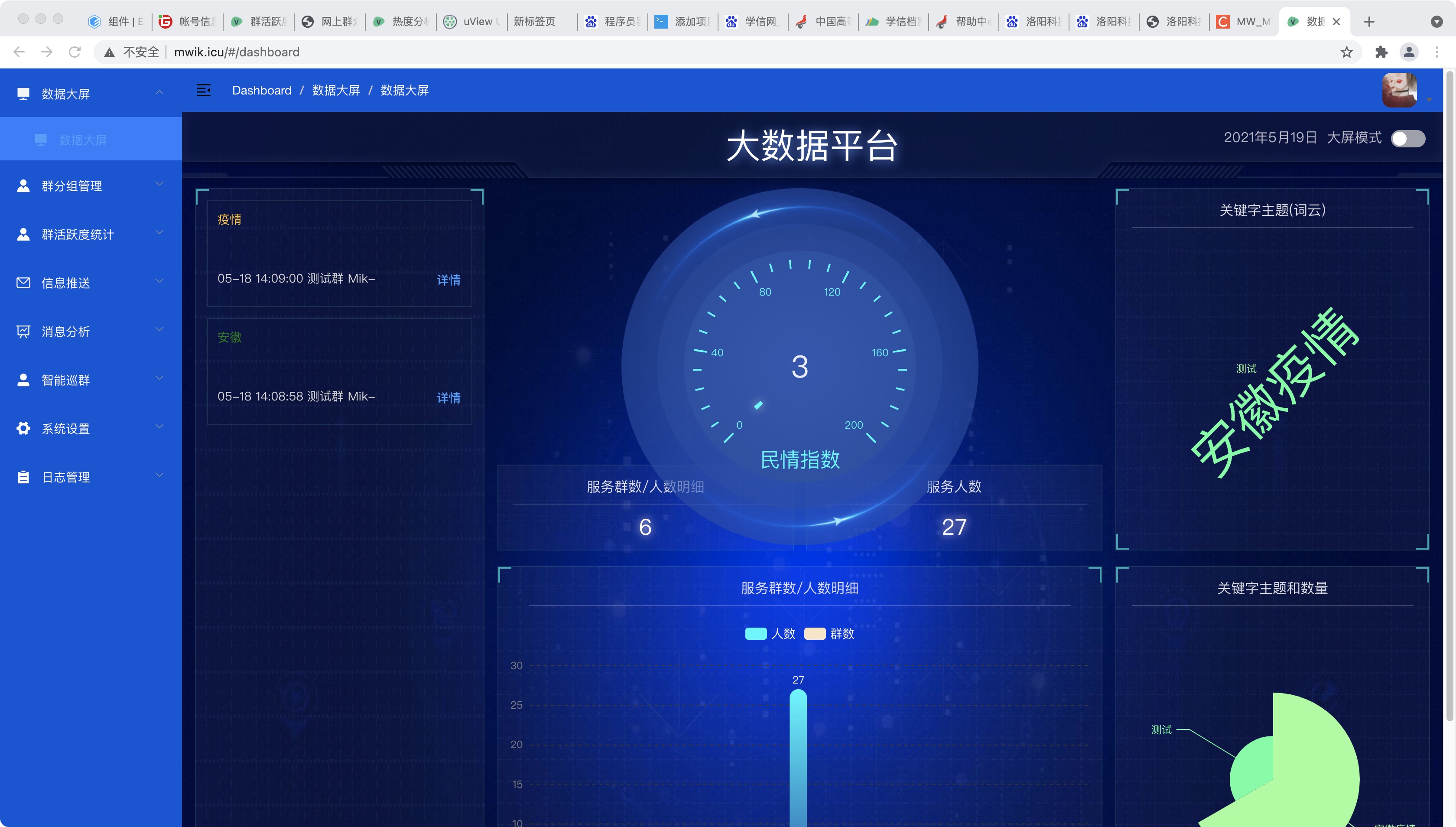Click the envelope icon beside 信息推送

[23, 283]
